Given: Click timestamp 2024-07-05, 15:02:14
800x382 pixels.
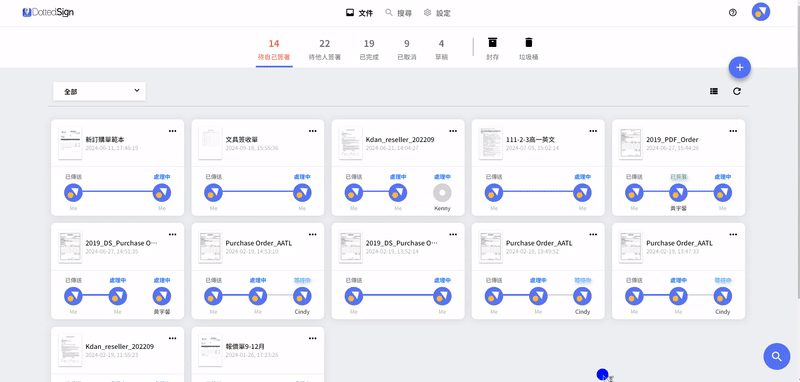Looking at the screenshot, I should [532, 148].
